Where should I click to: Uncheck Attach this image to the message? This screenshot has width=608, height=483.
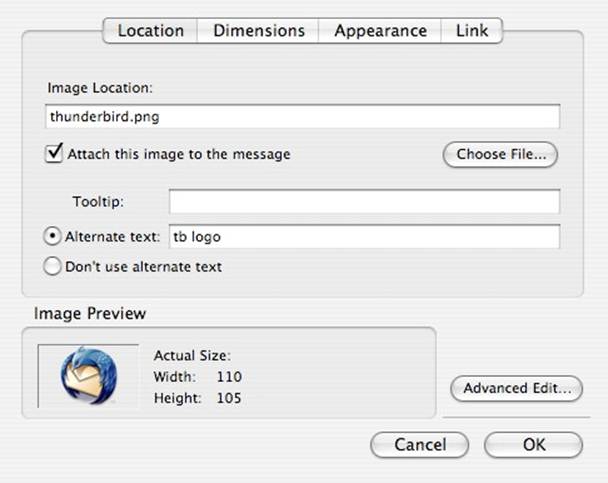(x=54, y=154)
